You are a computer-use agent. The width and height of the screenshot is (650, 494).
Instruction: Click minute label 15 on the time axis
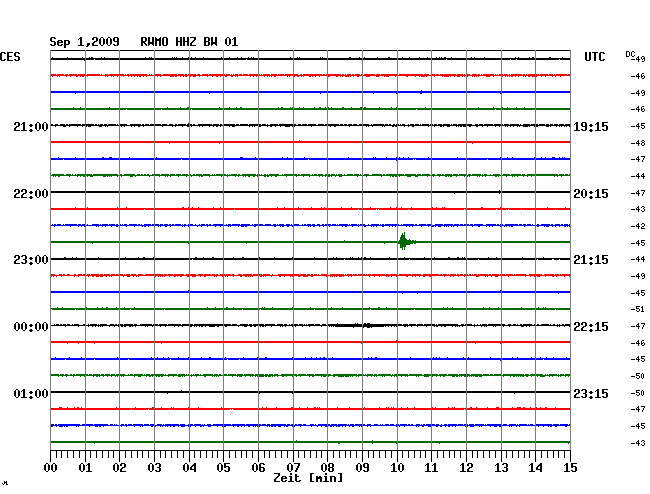point(570,468)
